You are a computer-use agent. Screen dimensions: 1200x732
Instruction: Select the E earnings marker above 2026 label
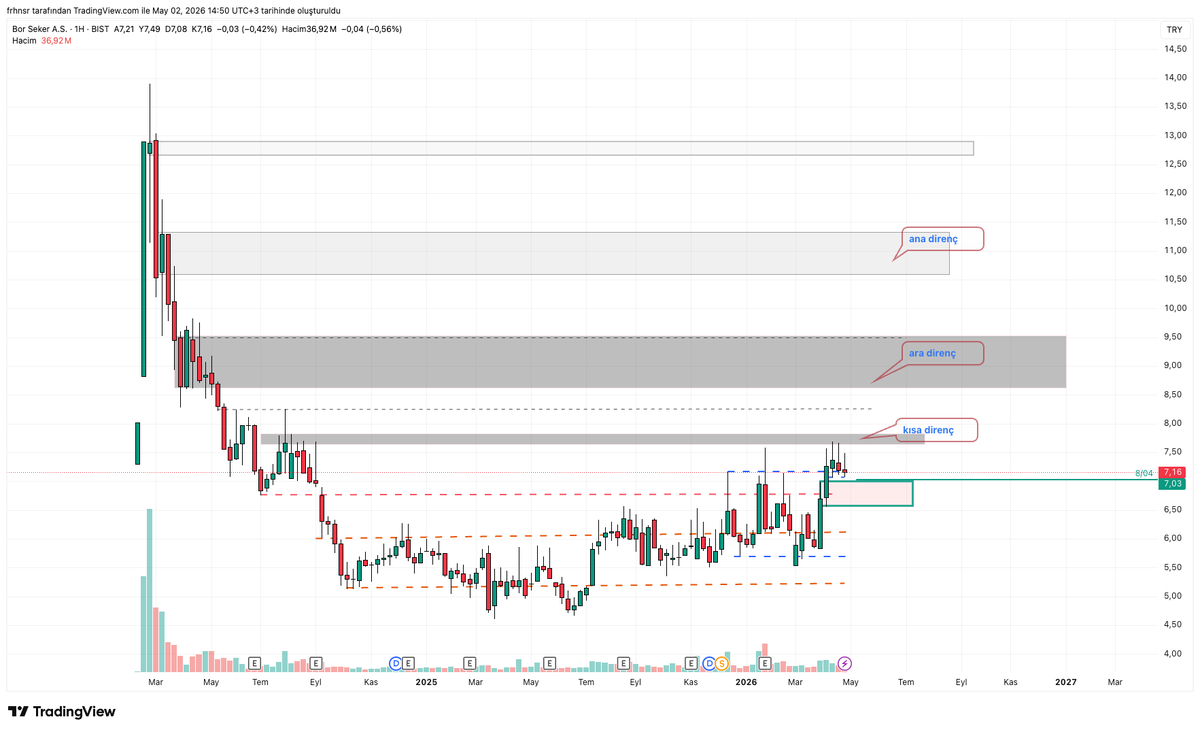pos(766,663)
